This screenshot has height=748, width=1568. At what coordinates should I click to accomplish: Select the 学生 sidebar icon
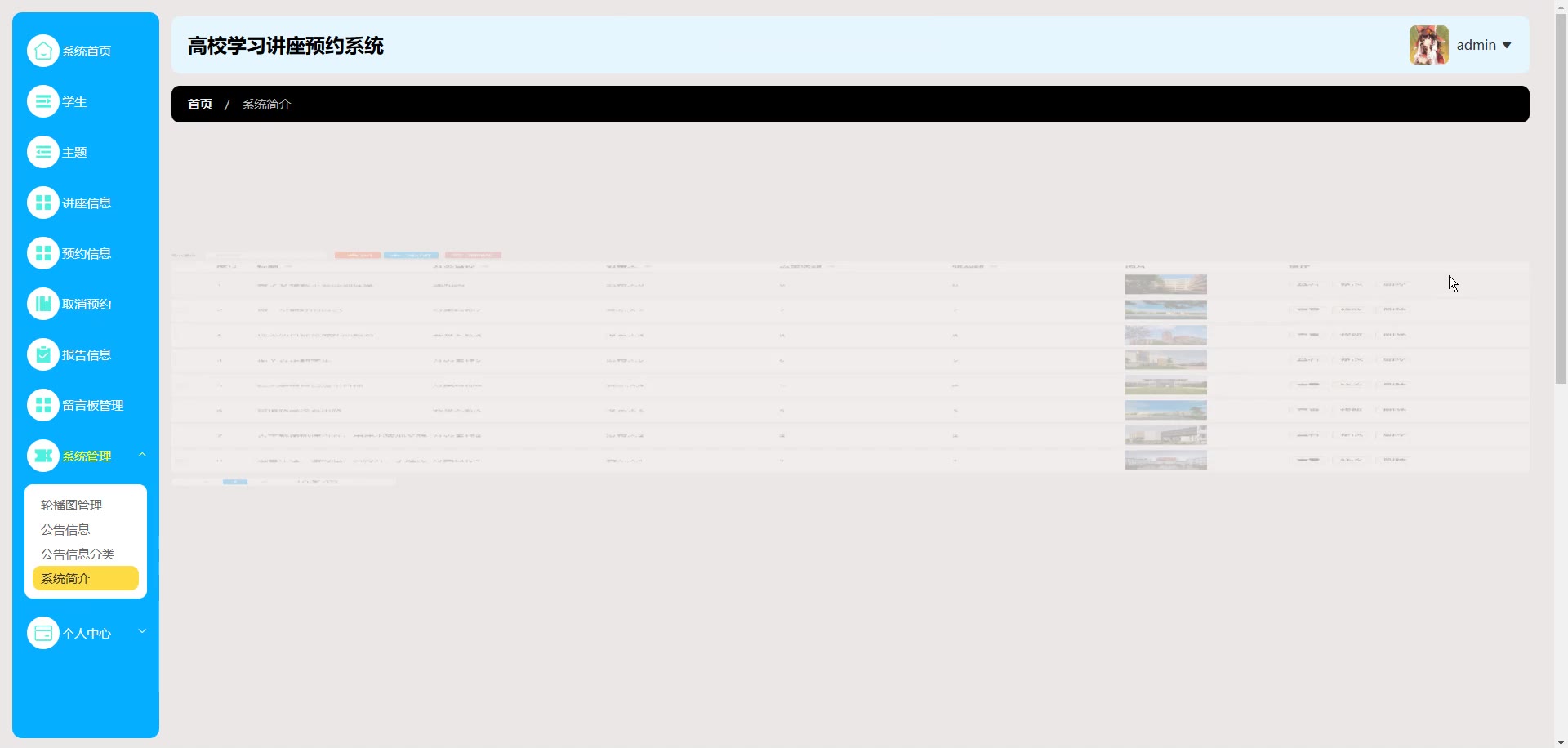coord(43,101)
